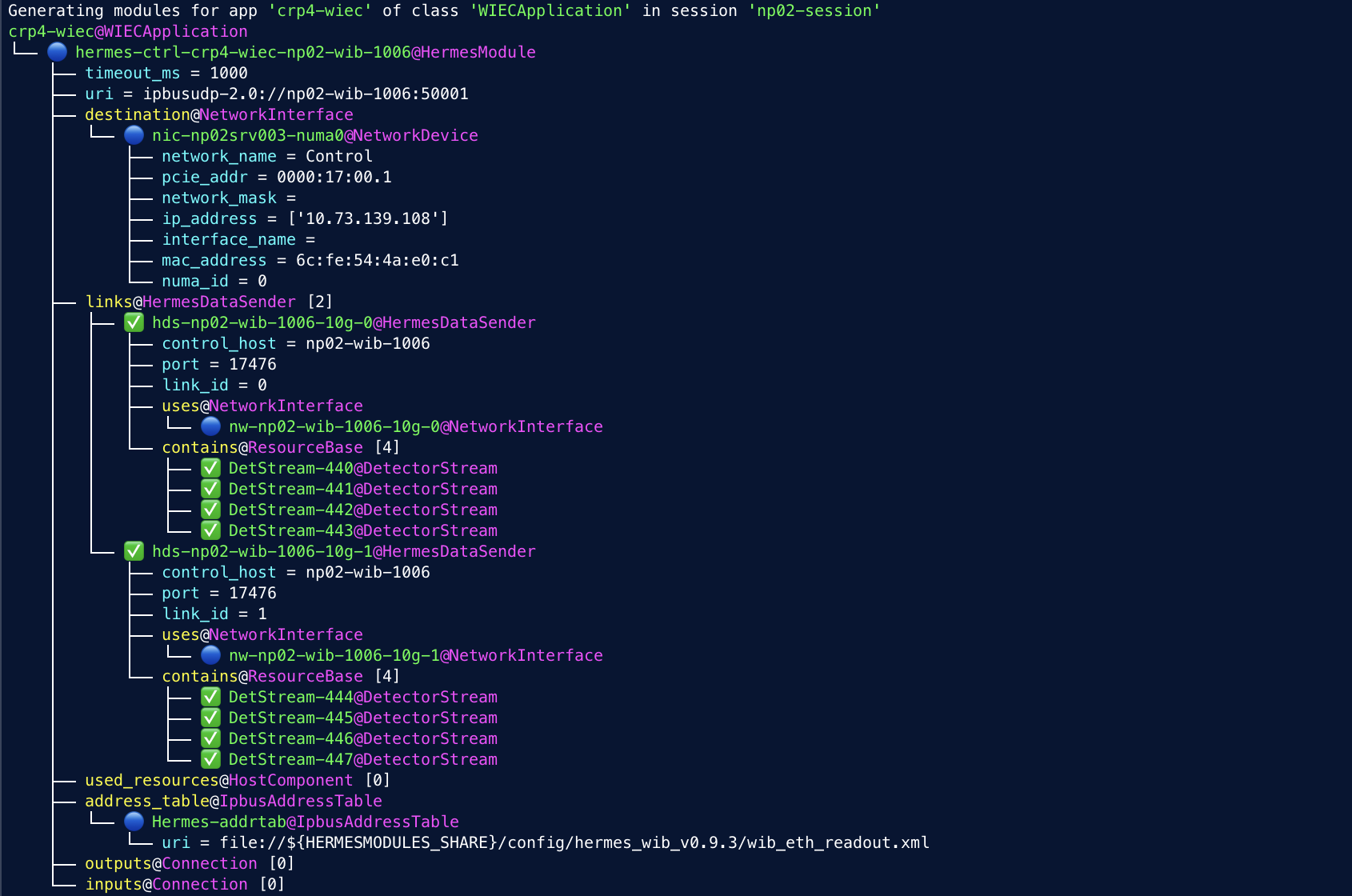This screenshot has height=896, width=1352.
Task: Click green checkmark beside DetStream-440
Action: pos(210,468)
